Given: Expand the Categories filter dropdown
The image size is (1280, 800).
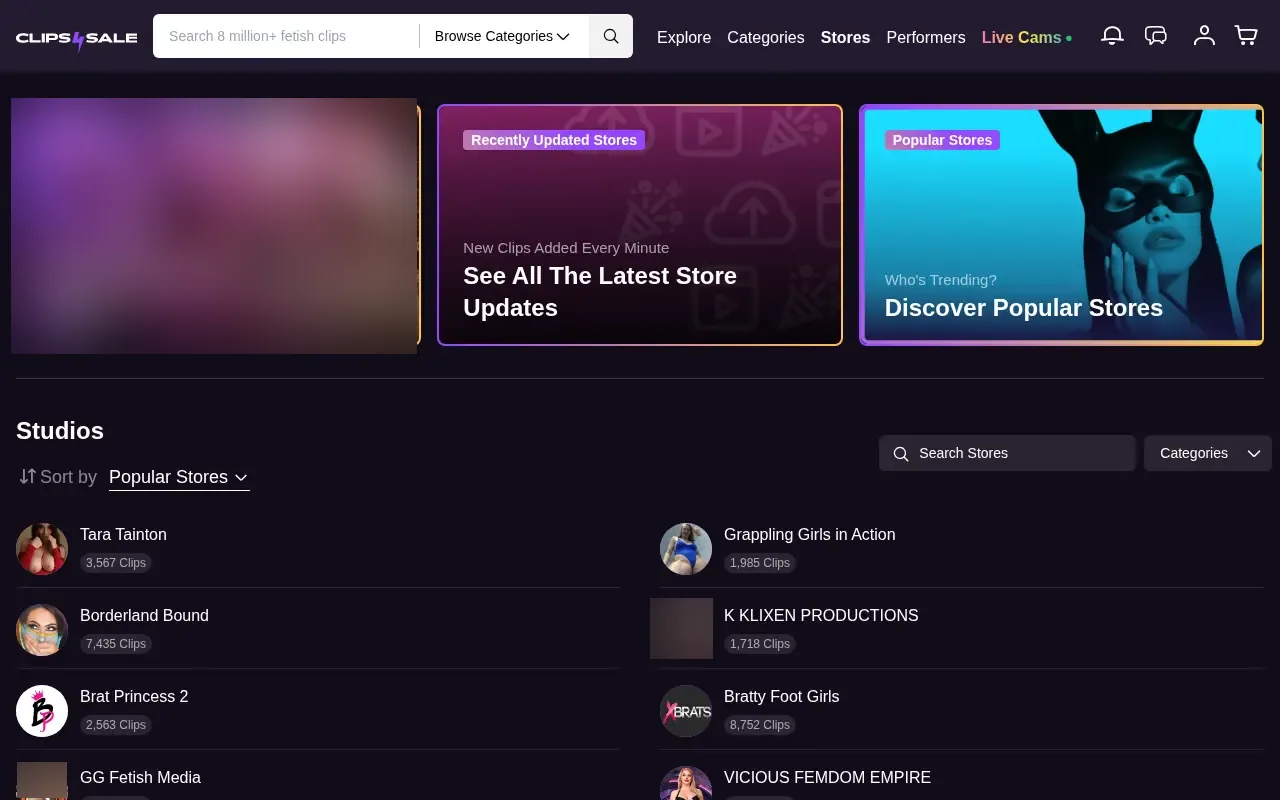Looking at the screenshot, I should (x=1208, y=453).
